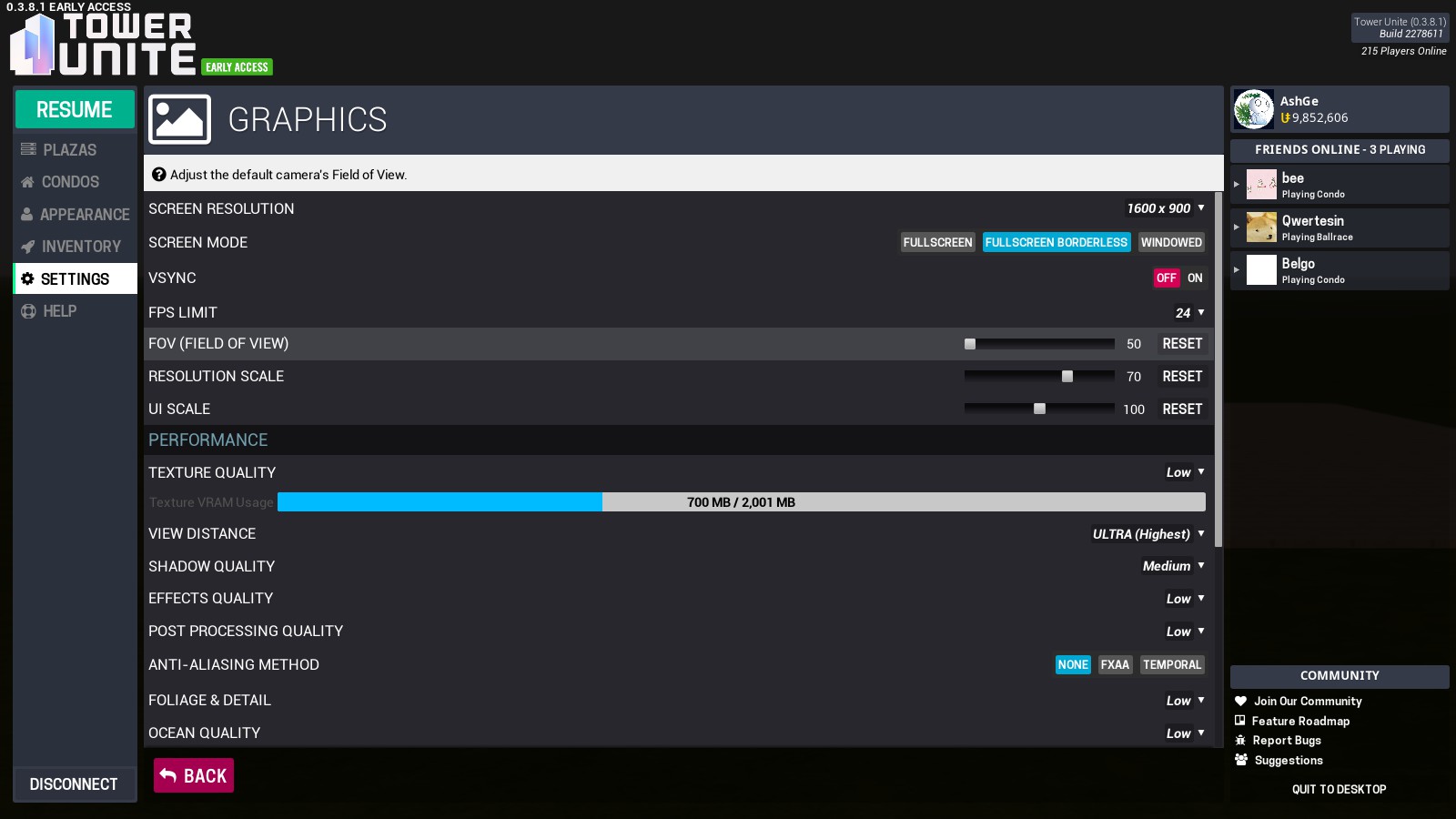
Task: Click the Inventory rocket icon
Action: click(x=28, y=247)
